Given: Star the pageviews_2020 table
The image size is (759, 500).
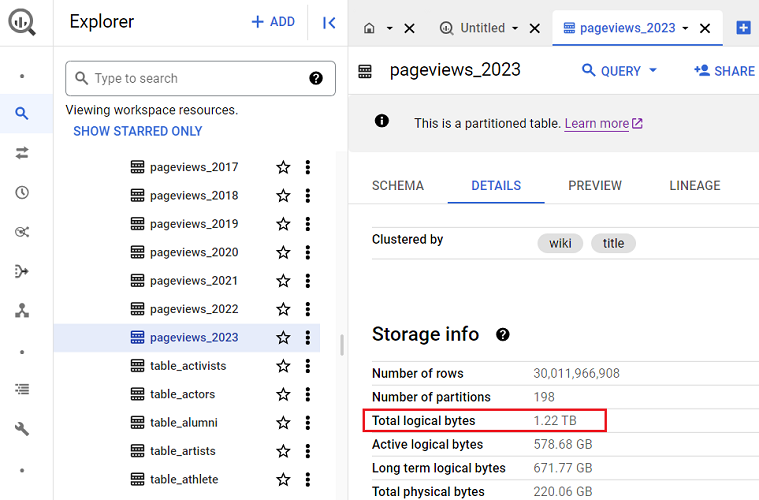Looking at the screenshot, I should pyautogui.click(x=283, y=252).
